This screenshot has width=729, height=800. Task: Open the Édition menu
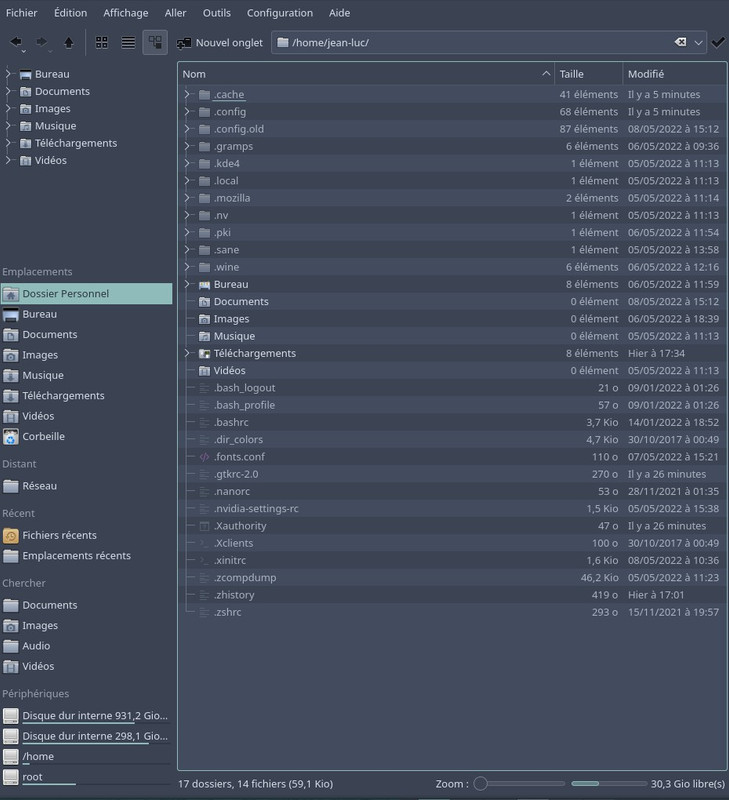coord(70,13)
